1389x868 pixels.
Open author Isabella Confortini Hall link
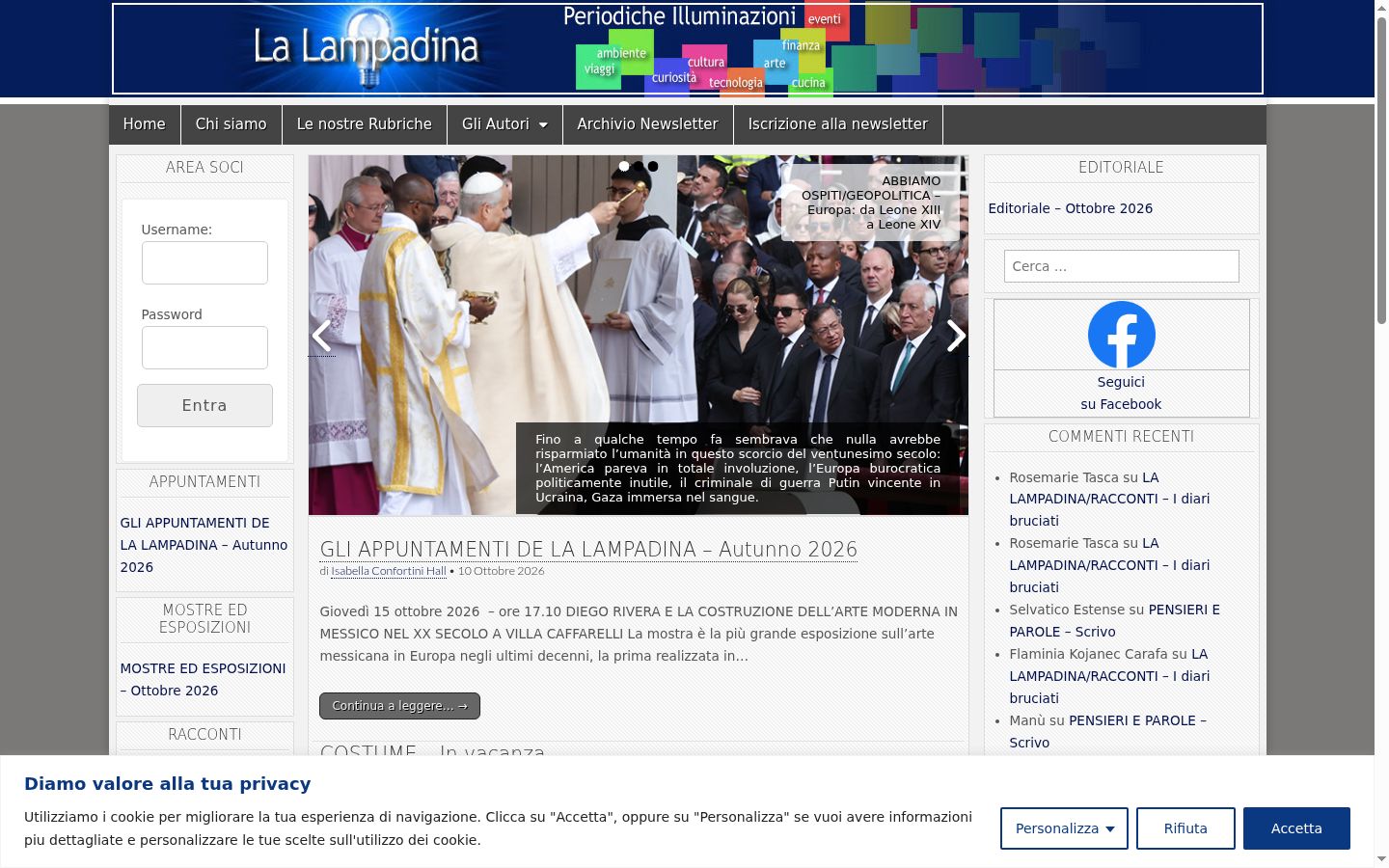389,571
